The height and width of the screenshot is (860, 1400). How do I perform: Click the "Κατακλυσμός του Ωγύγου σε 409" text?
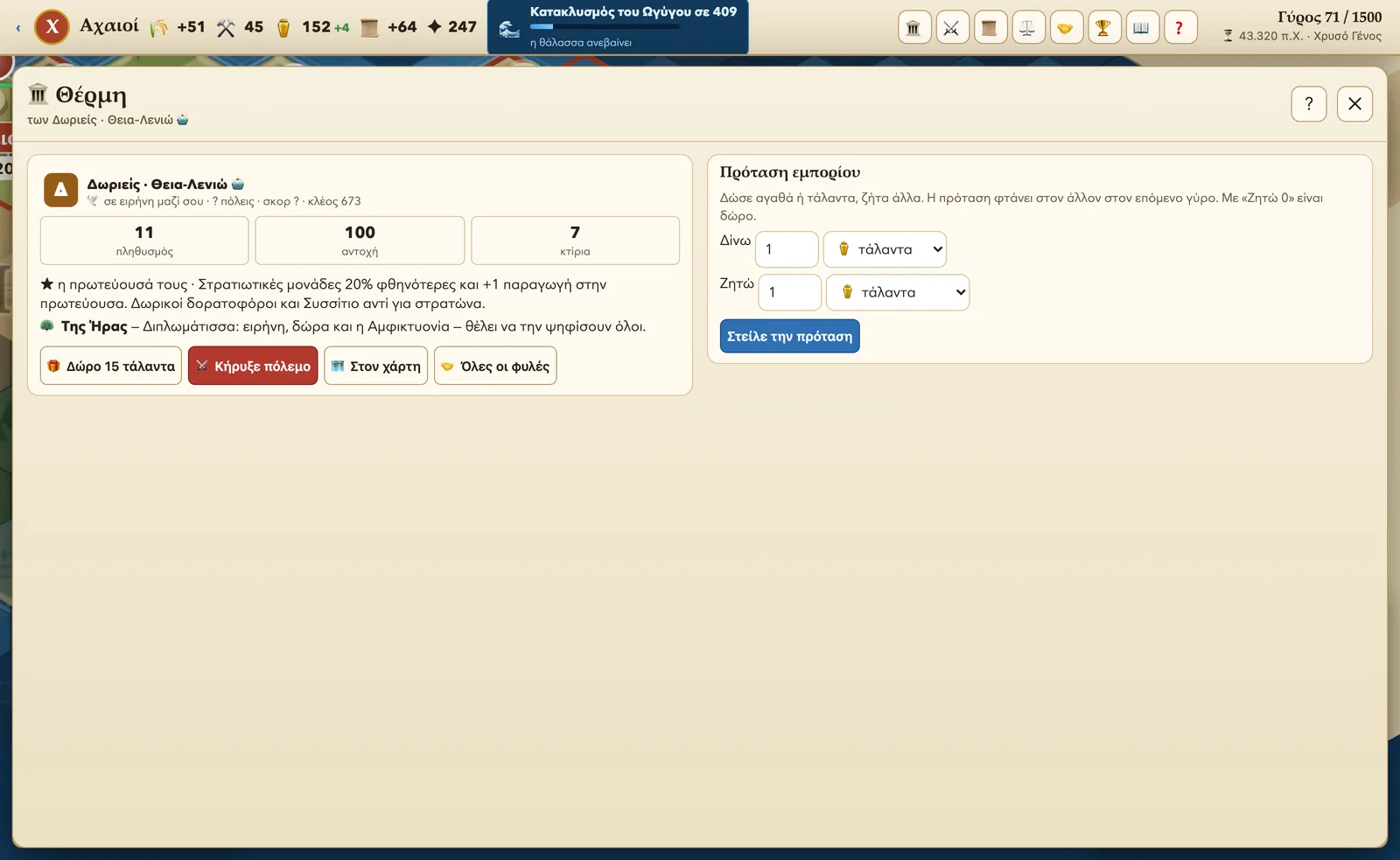[x=633, y=11]
